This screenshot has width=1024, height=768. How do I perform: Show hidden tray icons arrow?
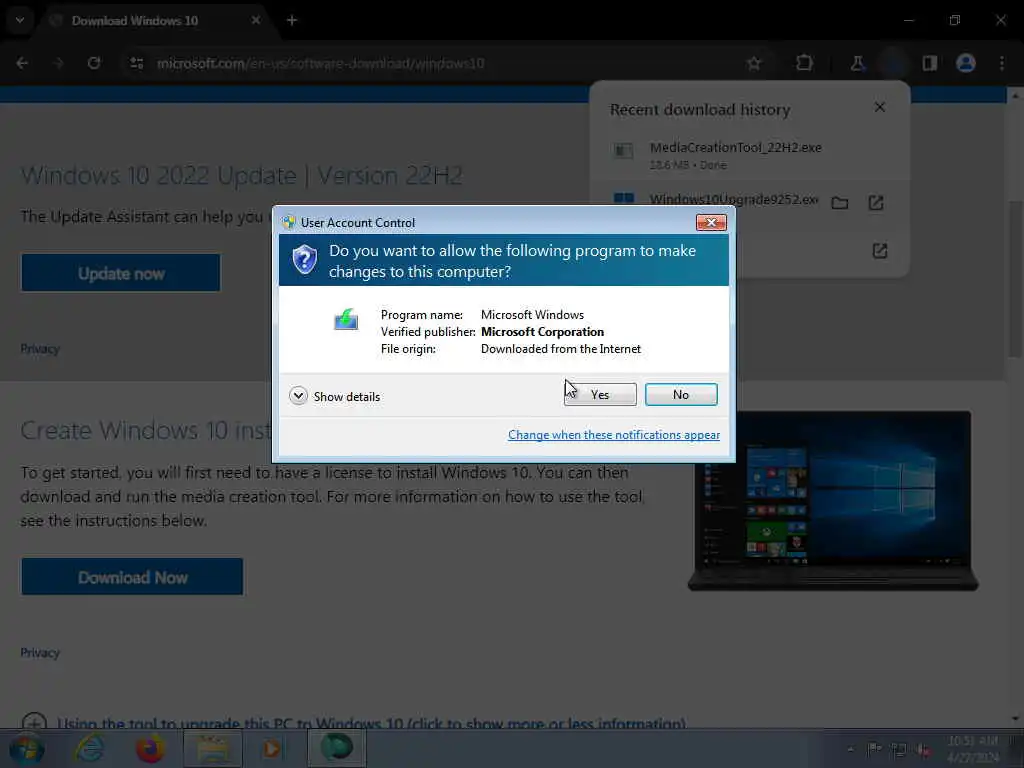click(850, 750)
